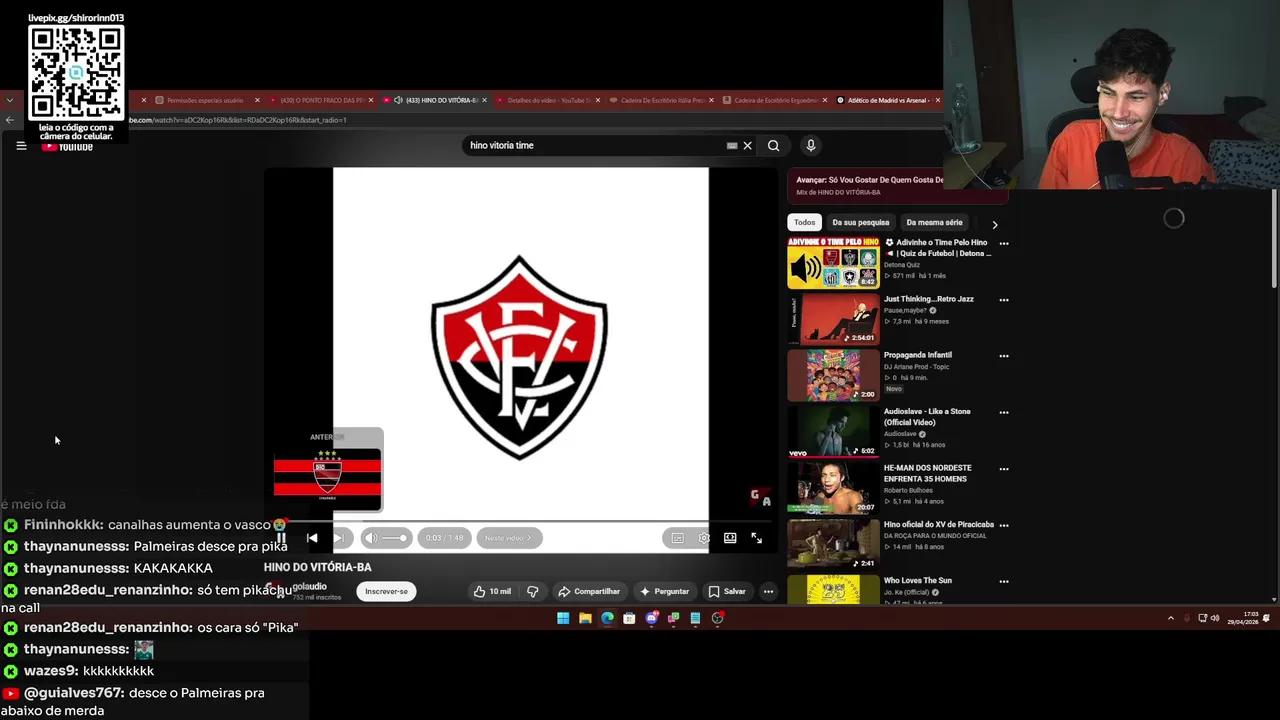Open the 'Neste vídeo' chapter chip
Image resolution: width=1280 pixels, height=720 pixels.
coord(509,538)
